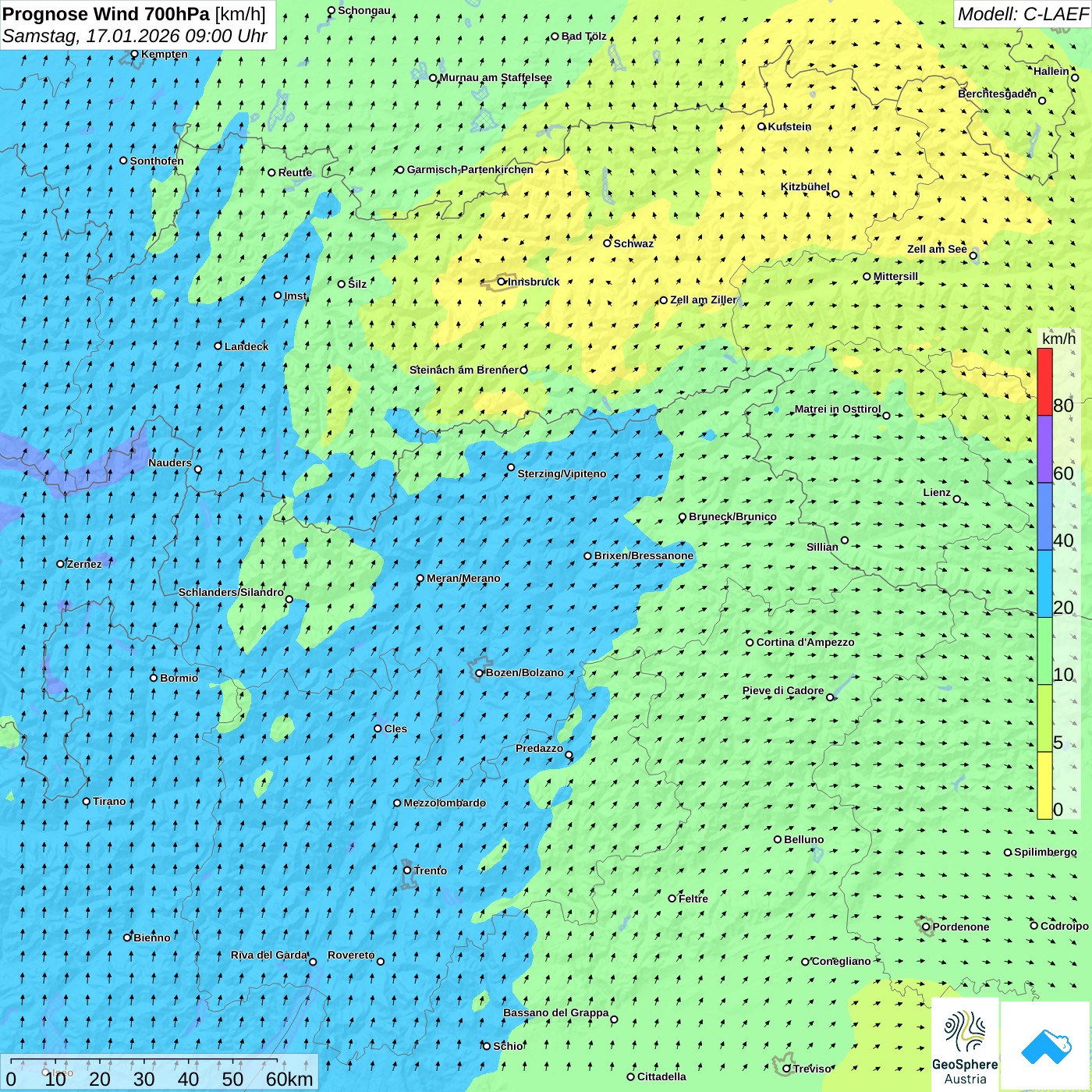Click the Zell am See city label
1092x1092 pixels.
[937, 250]
